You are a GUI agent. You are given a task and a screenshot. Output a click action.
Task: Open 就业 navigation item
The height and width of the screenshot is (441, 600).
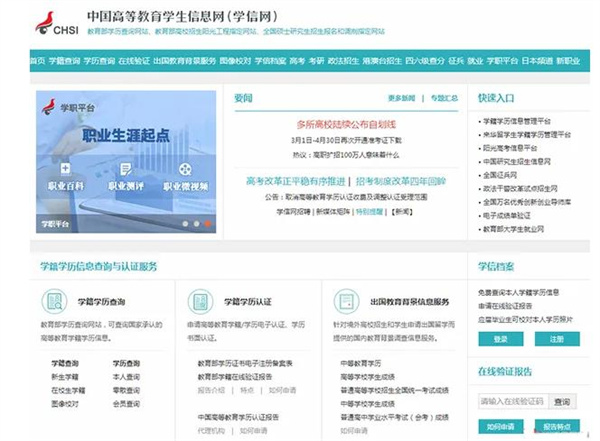(x=475, y=61)
